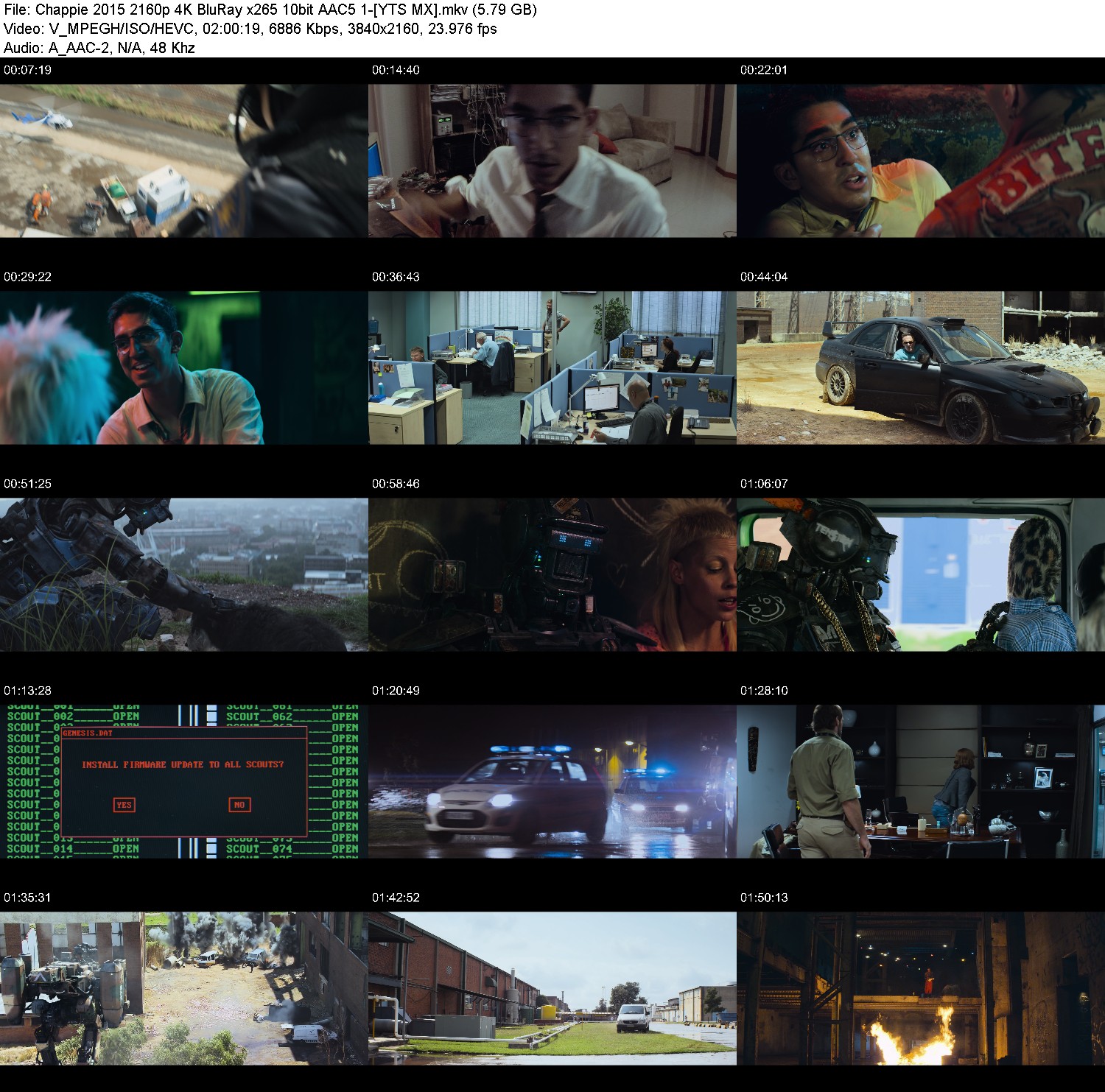The width and height of the screenshot is (1105, 1092).
Task: Click the 00:07:19 timestamp label
Action: click(27, 70)
